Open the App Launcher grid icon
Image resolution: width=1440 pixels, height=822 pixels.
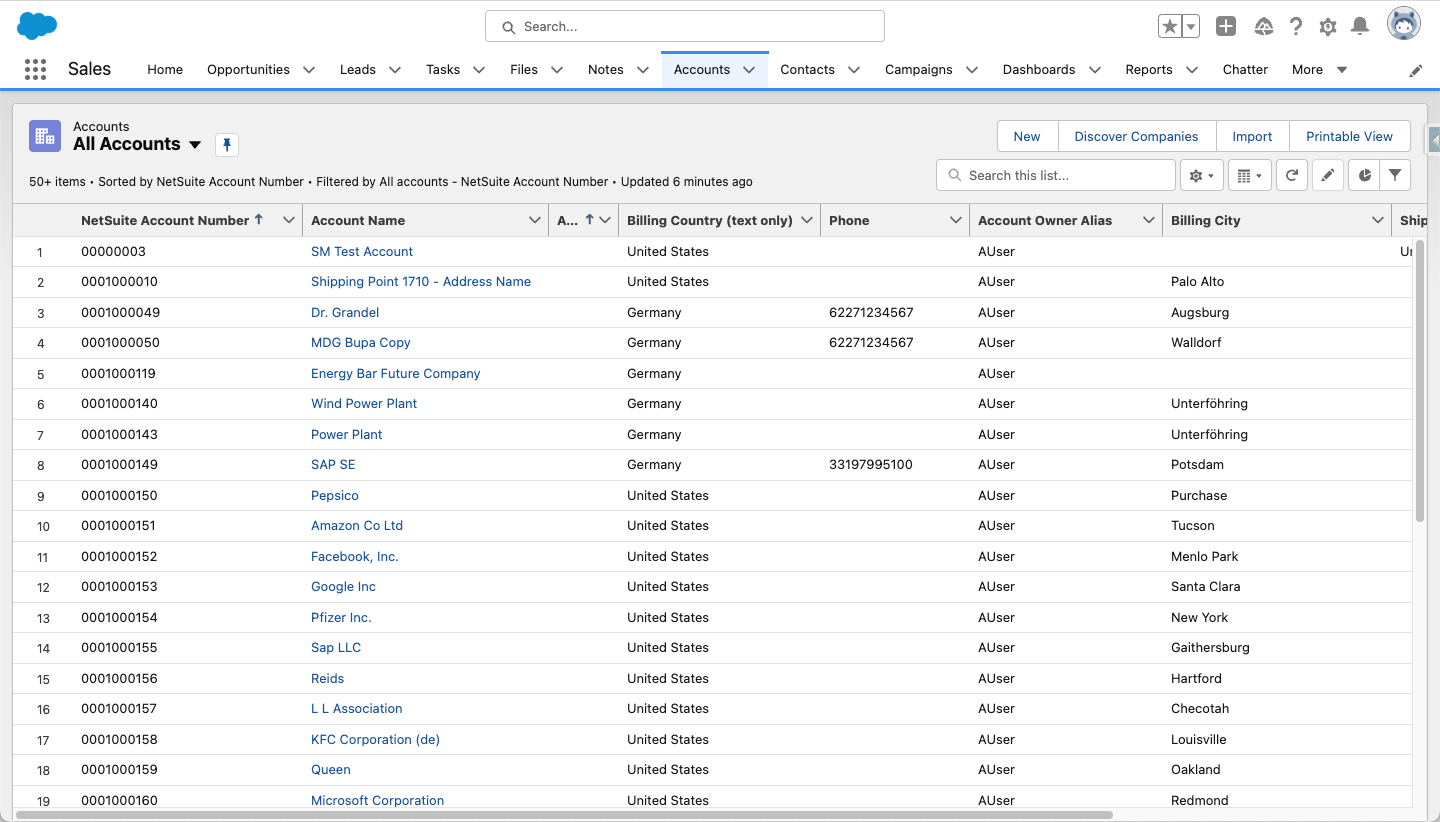[35, 69]
